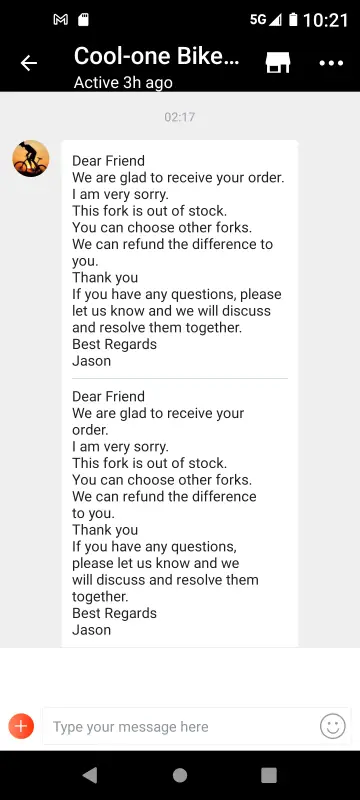Viewport: 360px width, 800px height.
Task: Tap the back arrow in header
Action: click(x=29, y=63)
